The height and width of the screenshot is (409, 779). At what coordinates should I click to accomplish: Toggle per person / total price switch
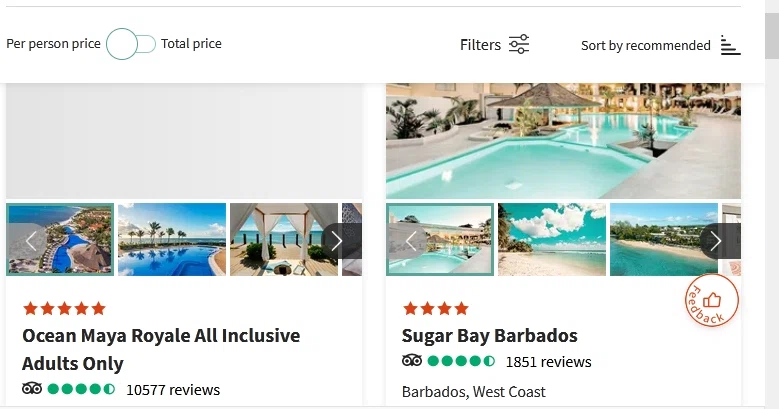pos(131,44)
